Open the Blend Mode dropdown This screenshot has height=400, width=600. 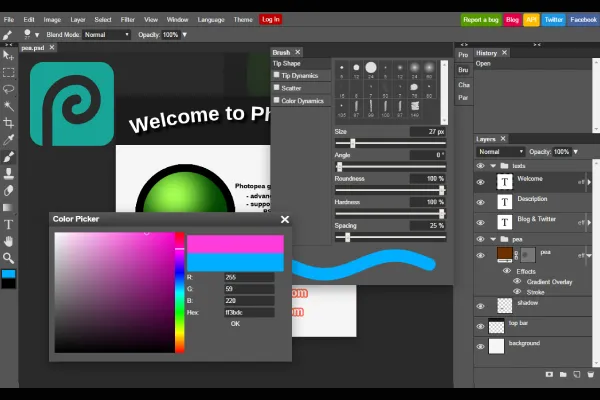click(107, 34)
